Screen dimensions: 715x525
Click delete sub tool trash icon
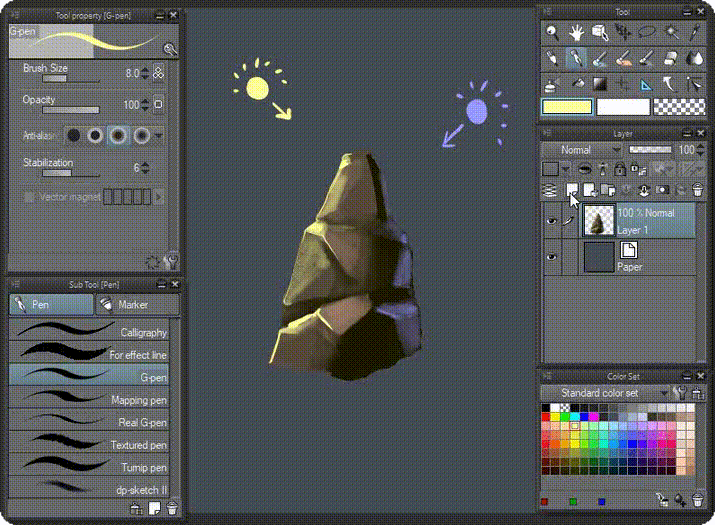(172, 508)
